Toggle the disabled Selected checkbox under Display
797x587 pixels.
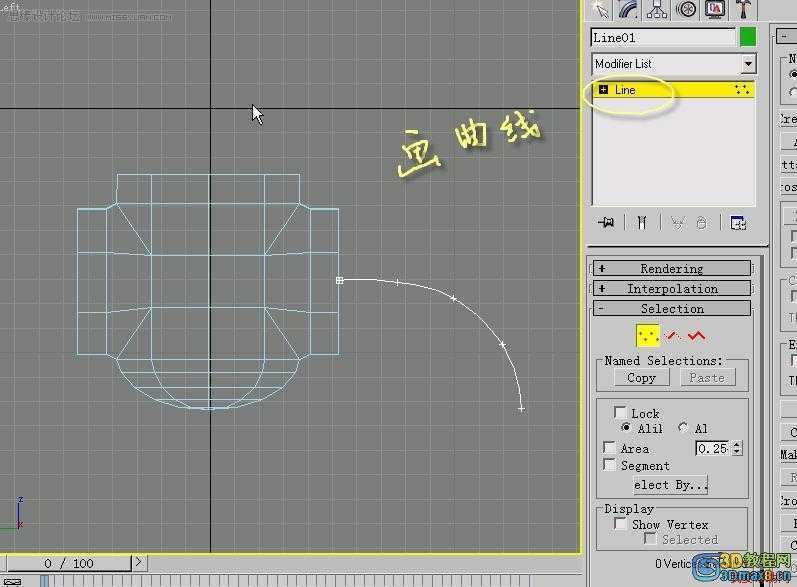point(650,539)
